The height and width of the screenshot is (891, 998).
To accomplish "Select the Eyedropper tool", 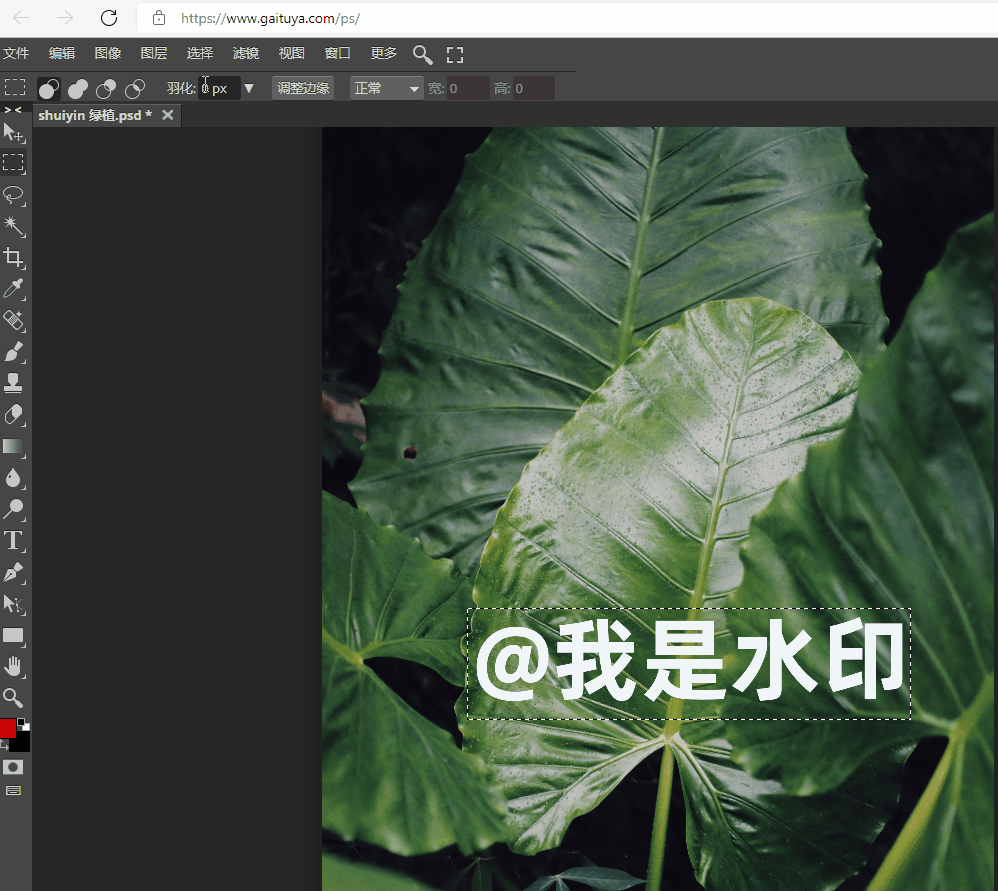I will pos(14,289).
